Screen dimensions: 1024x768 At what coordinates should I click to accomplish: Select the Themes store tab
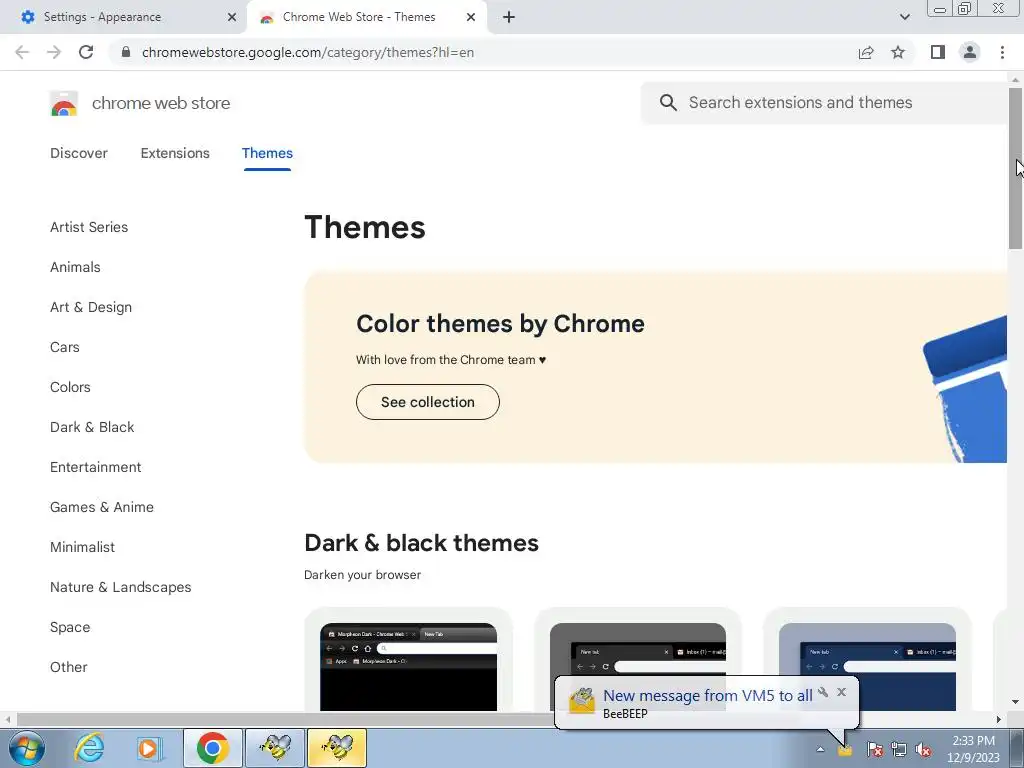tap(267, 153)
